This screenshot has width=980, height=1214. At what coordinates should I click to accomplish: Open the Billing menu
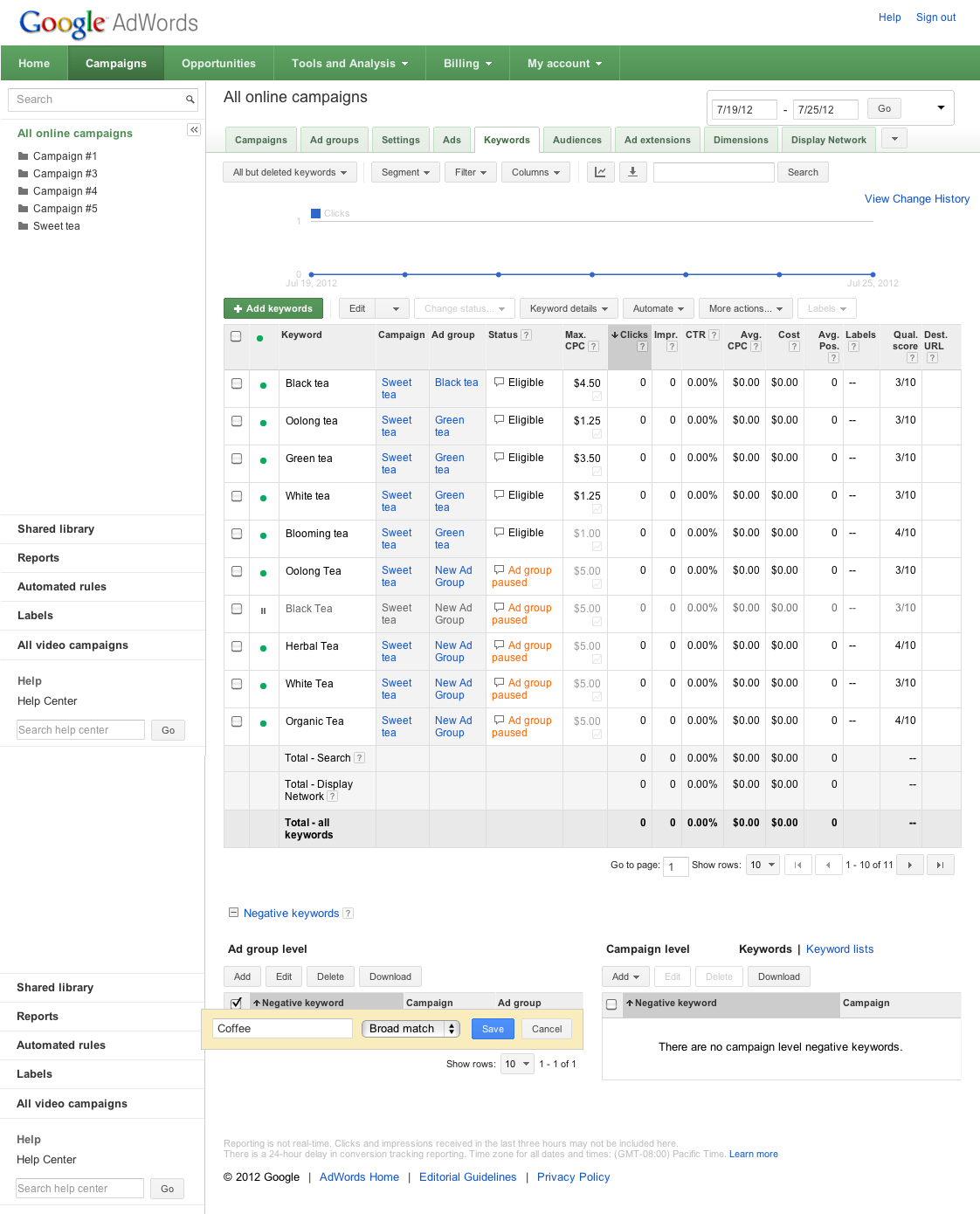click(x=467, y=64)
